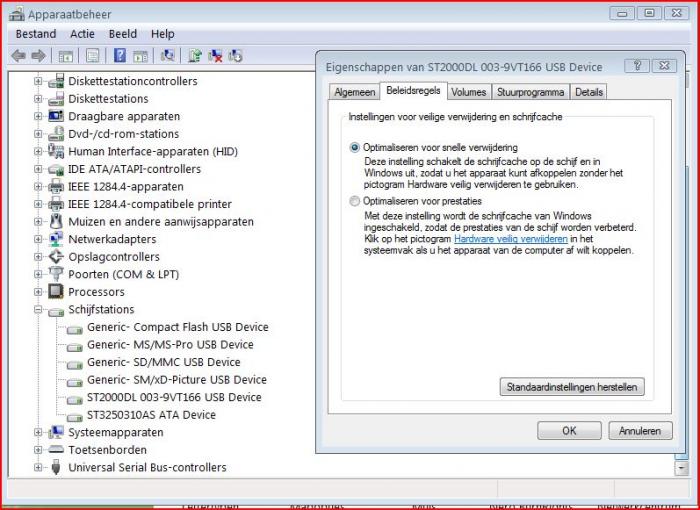The height and width of the screenshot is (510, 700).
Task: Open the Hardware veilig verwijderen link
Action: coord(511,239)
